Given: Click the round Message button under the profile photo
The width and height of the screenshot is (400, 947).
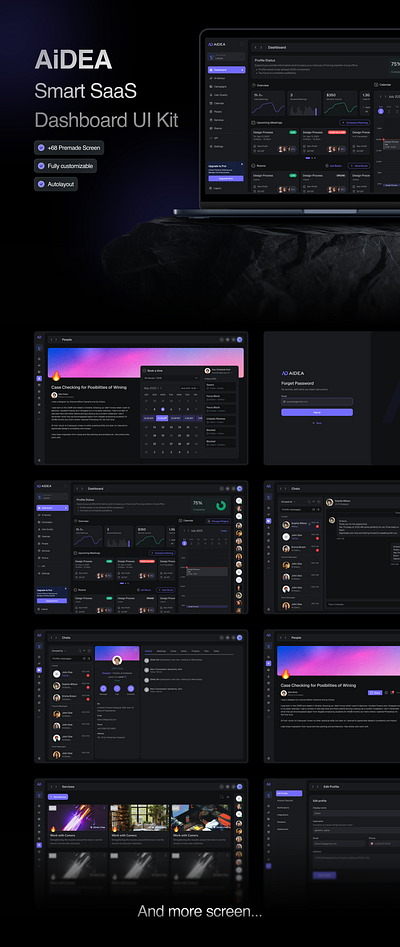Looking at the screenshot, I should pyautogui.click(x=103, y=688).
